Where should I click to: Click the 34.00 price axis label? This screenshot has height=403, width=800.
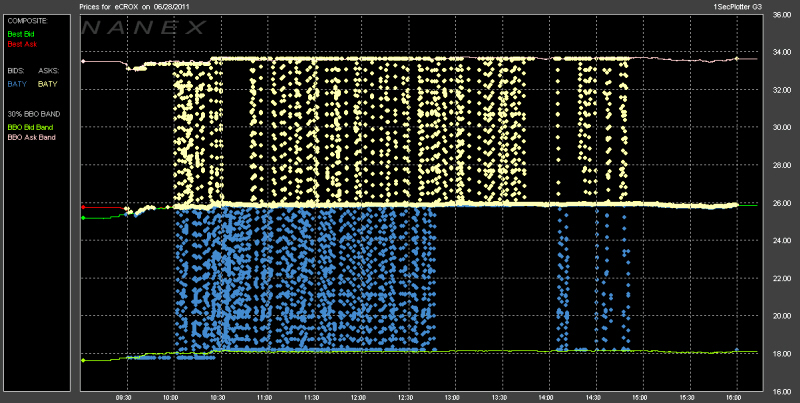click(x=780, y=52)
